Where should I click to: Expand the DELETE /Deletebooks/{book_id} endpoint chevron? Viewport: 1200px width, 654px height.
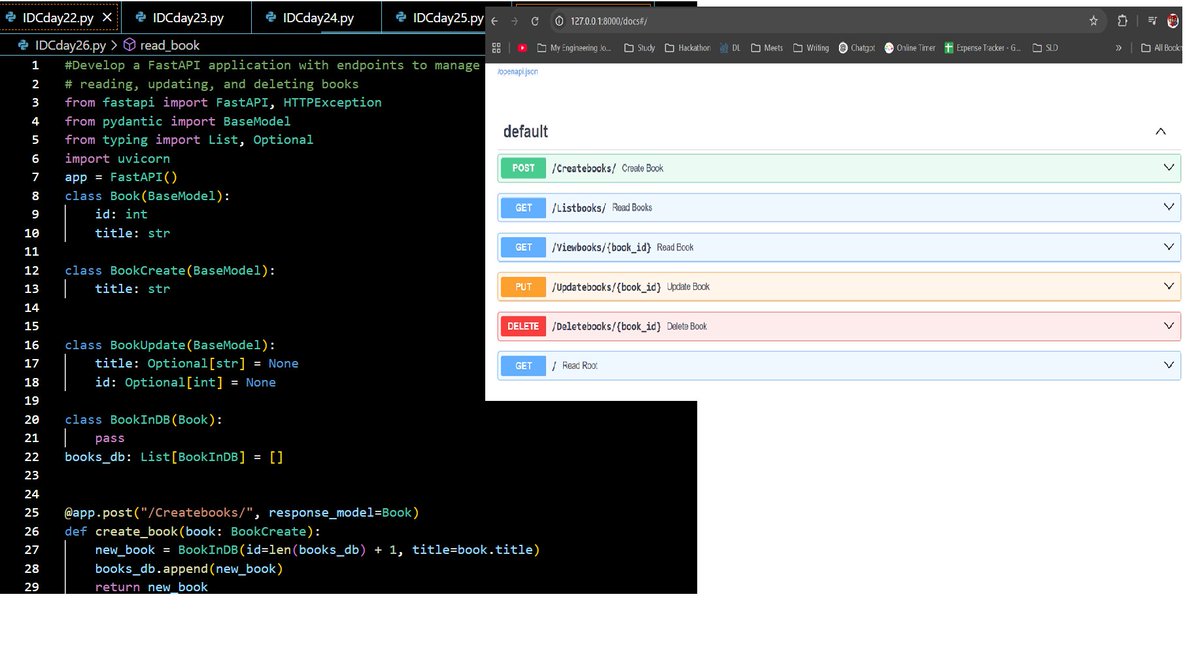pyautogui.click(x=1169, y=326)
